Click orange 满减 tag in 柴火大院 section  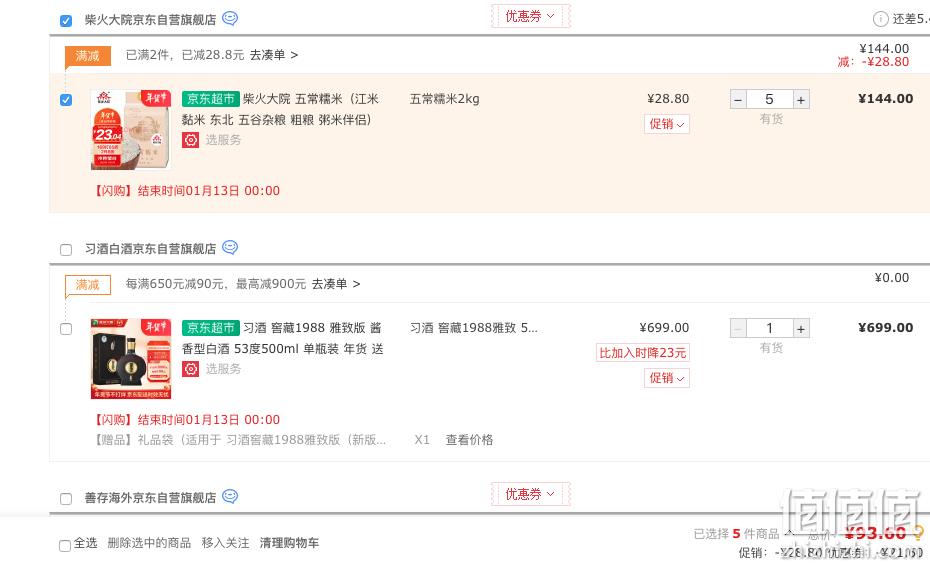87,56
